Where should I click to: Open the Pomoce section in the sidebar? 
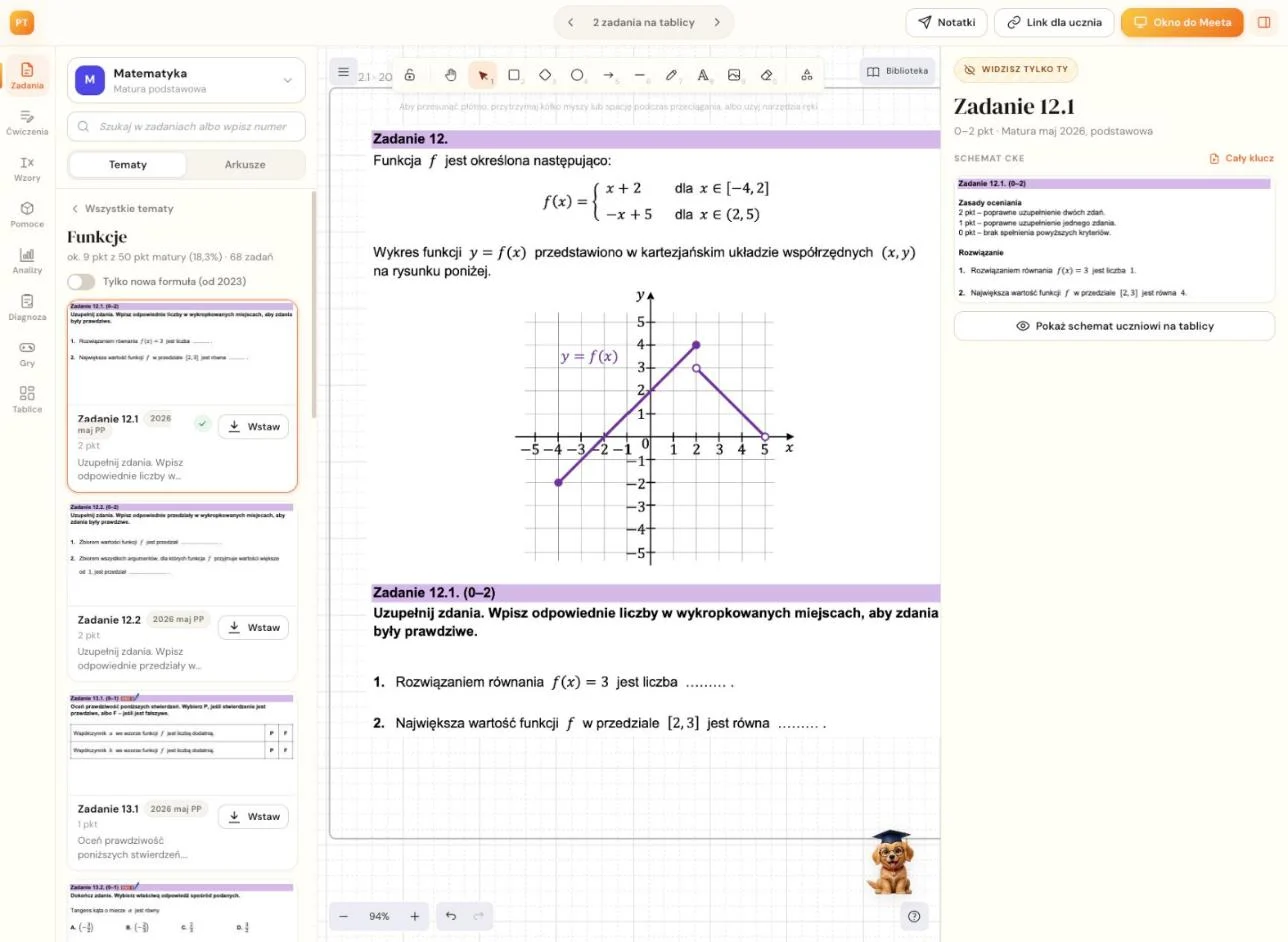(27, 214)
